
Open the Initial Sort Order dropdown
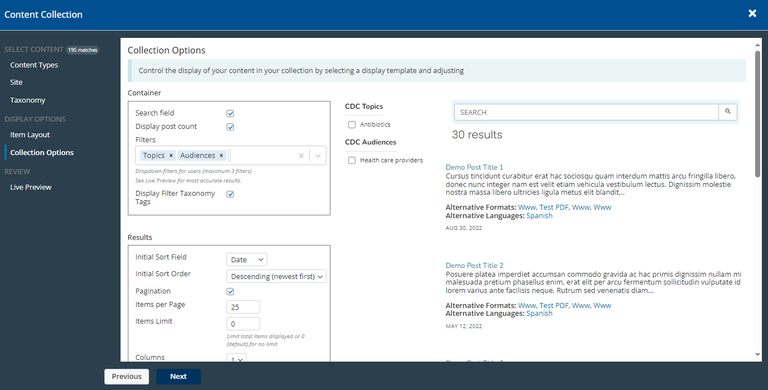(276, 276)
